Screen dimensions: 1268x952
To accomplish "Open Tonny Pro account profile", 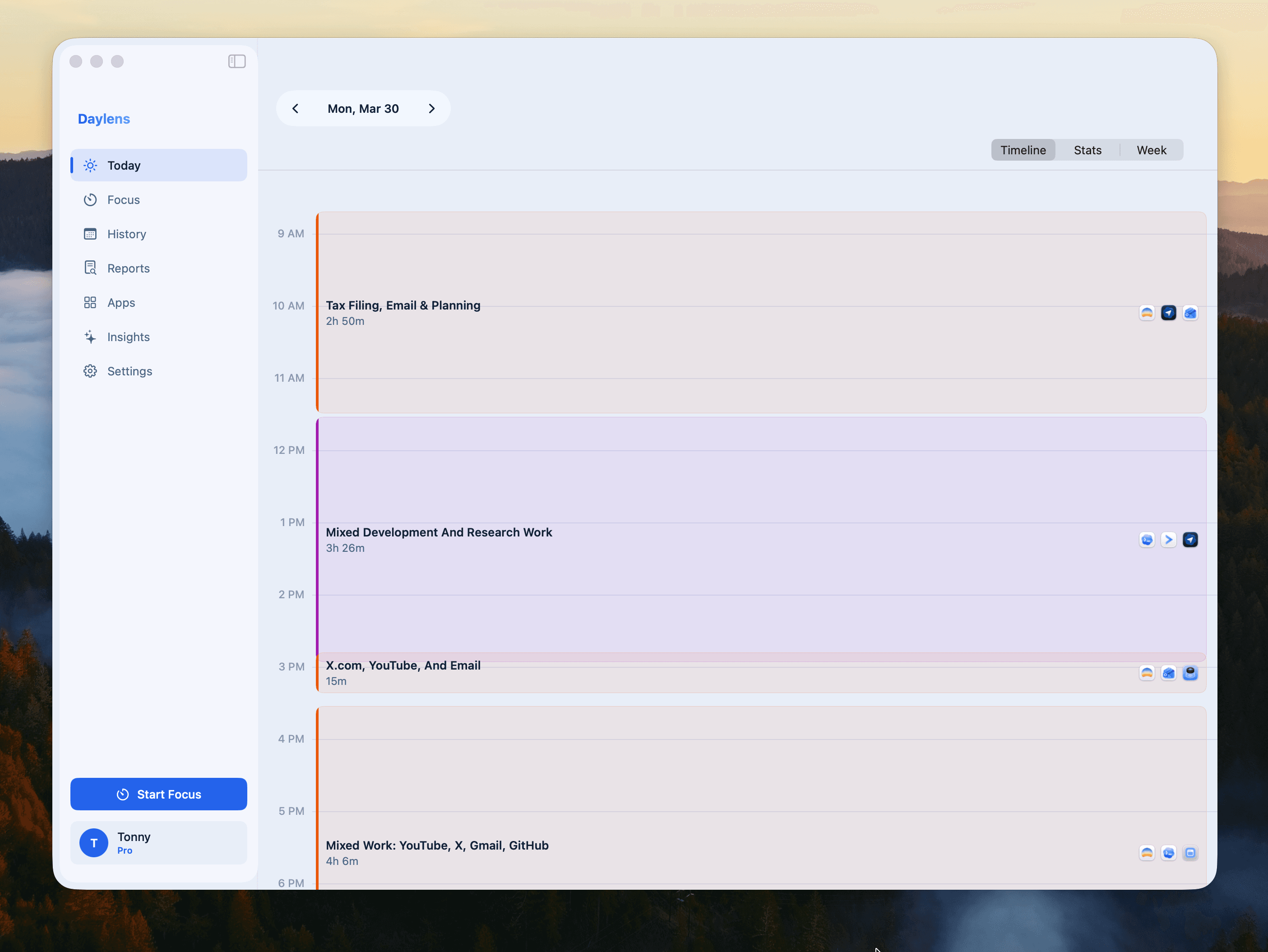I will (x=159, y=843).
